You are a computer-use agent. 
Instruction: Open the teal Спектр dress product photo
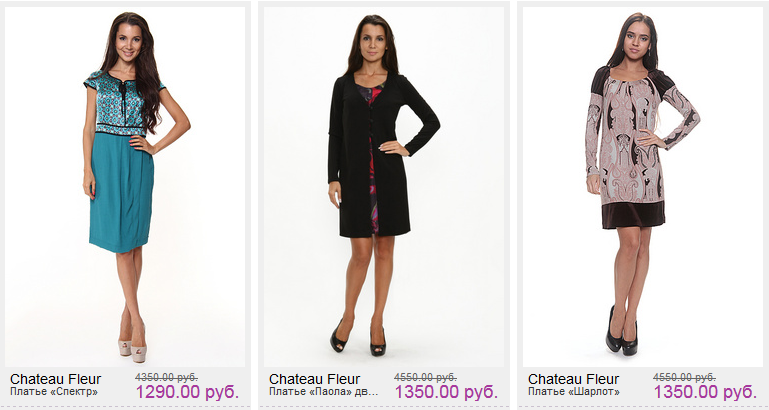(x=125, y=186)
